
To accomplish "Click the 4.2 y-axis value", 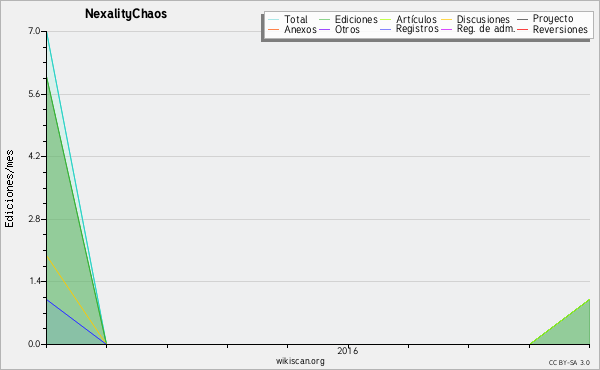I will (34, 156).
